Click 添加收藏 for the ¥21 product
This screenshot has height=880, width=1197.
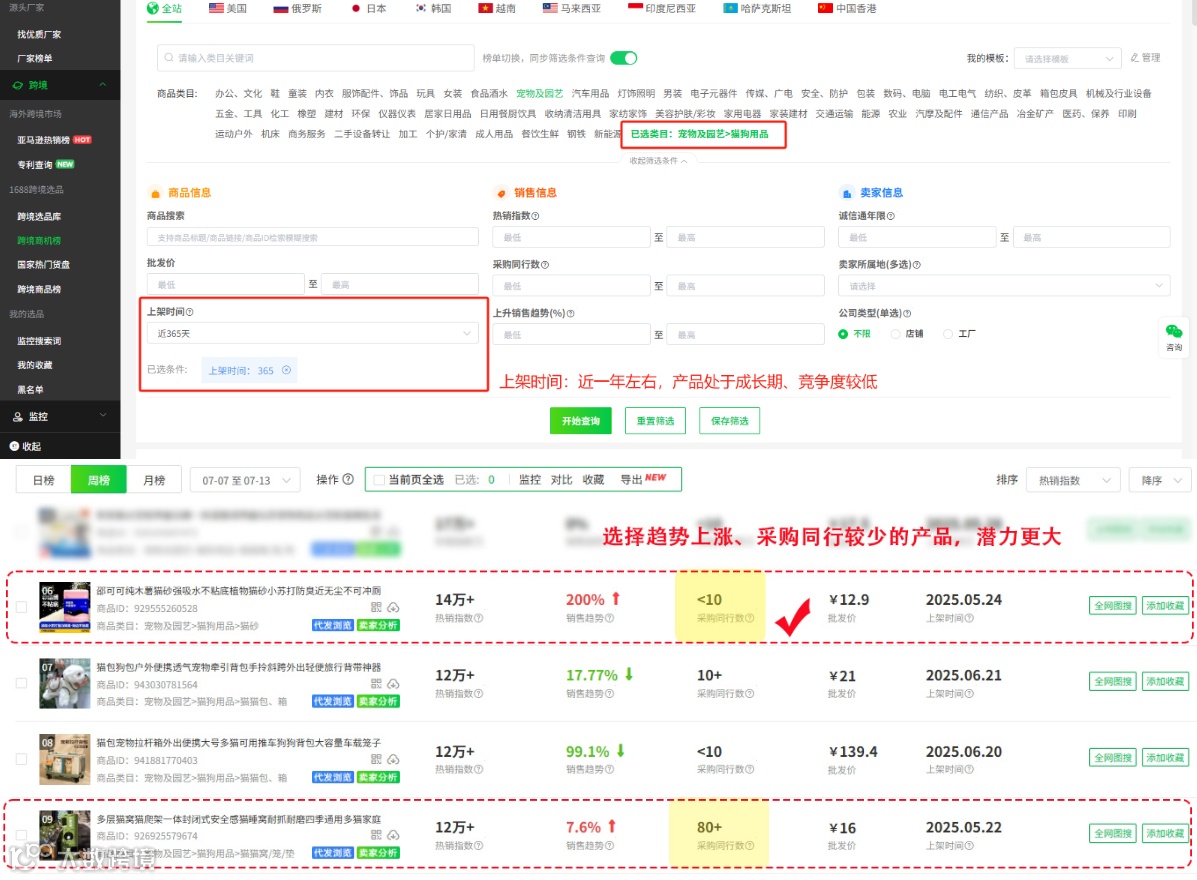point(1165,682)
